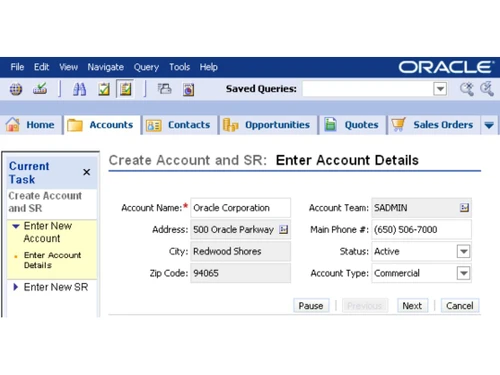Open the Navigate menu
The image size is (500, 375).
tap(105, 67)
